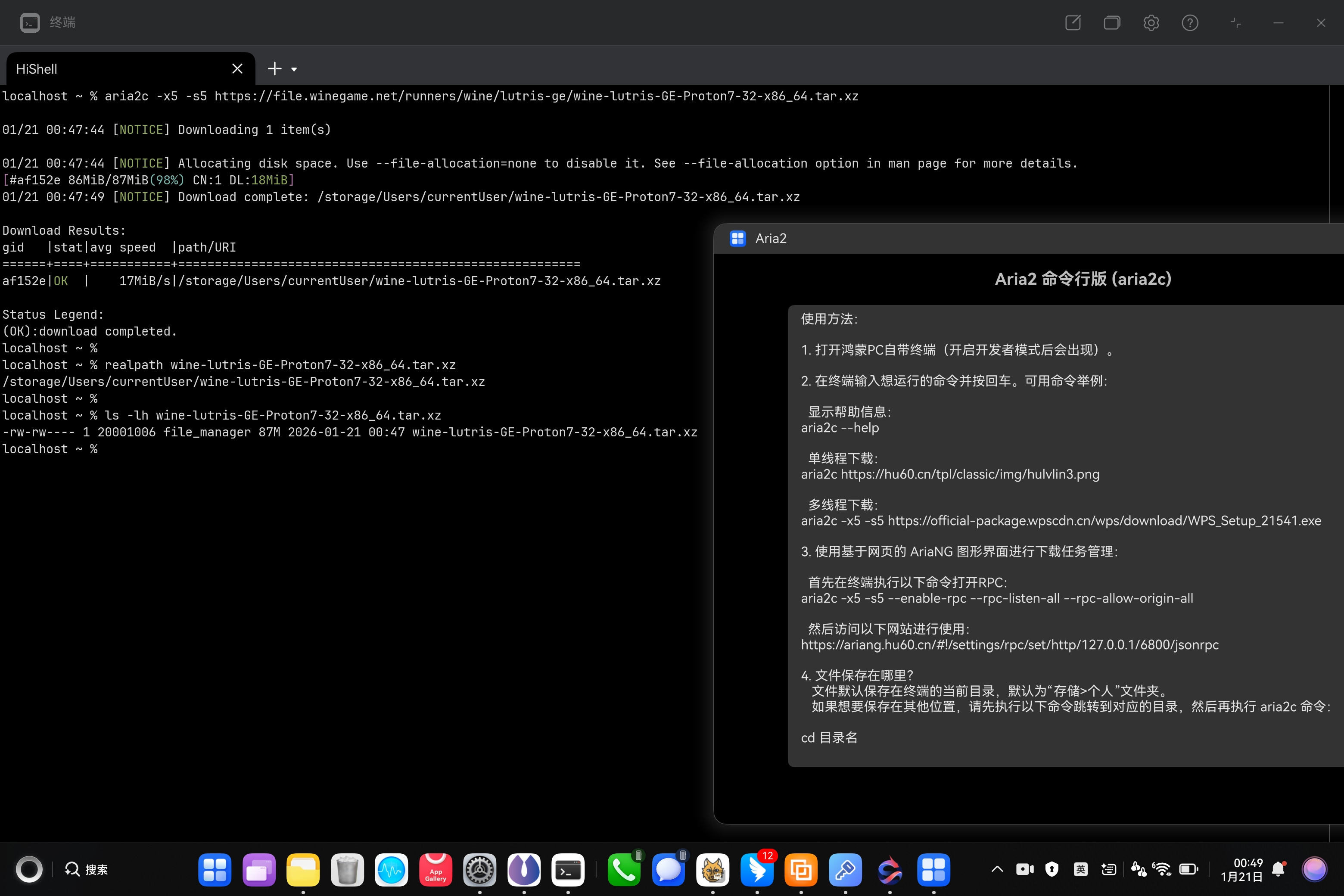Open the help question mark icon
The width and height of the screenshot is (1344, 896).
coord(1190,23)
